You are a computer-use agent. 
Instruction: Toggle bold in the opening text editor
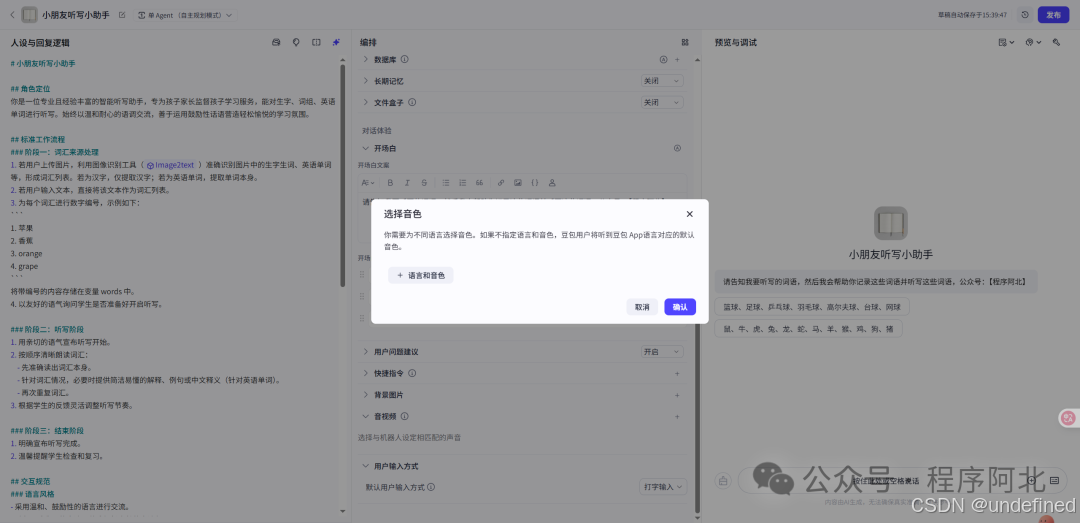coord(390,183)
